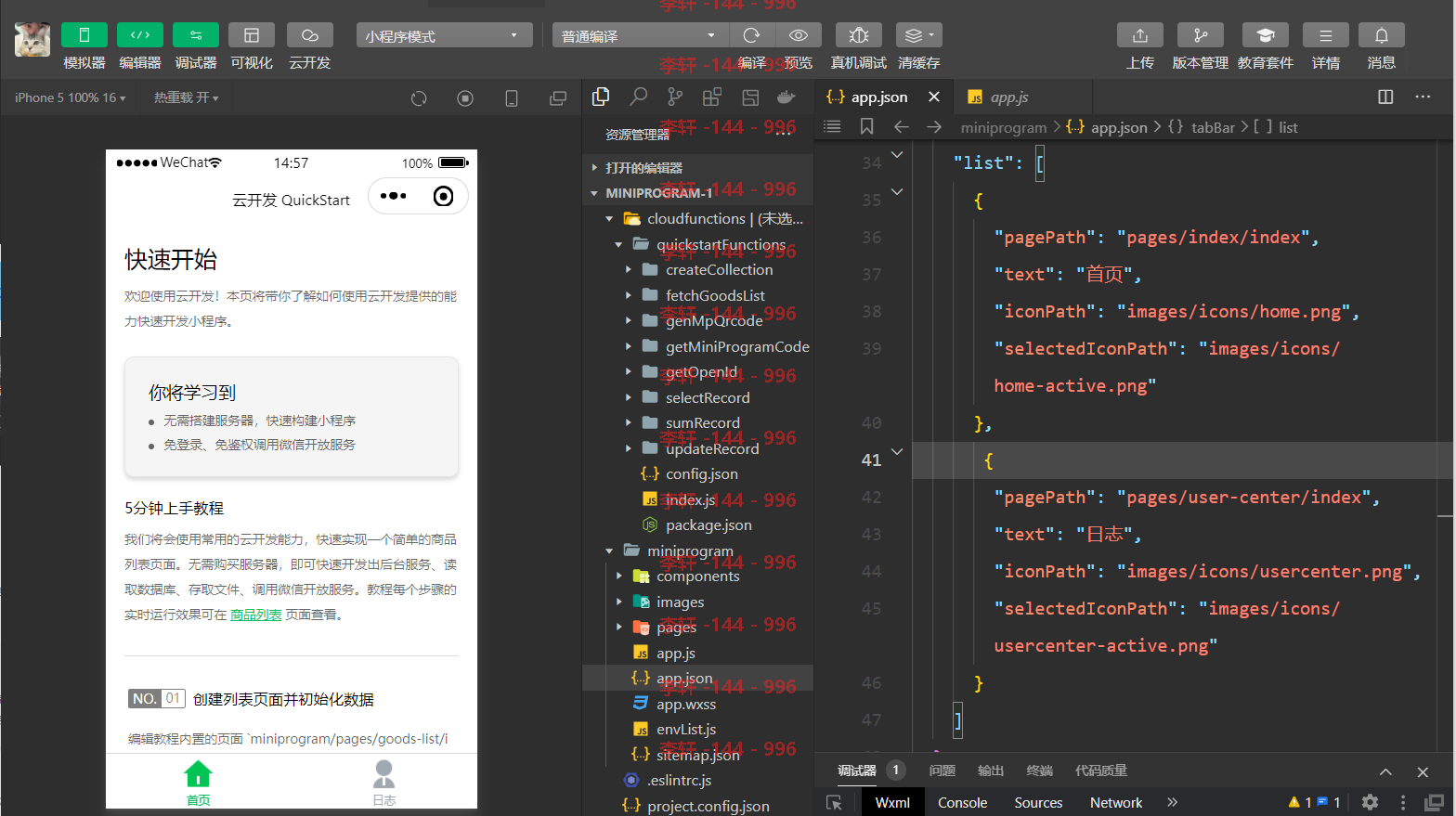Click the bookmark icon in the breadcrumb bar
The height and width of the screenshot is (816, 1456).
tap(866, 126)
